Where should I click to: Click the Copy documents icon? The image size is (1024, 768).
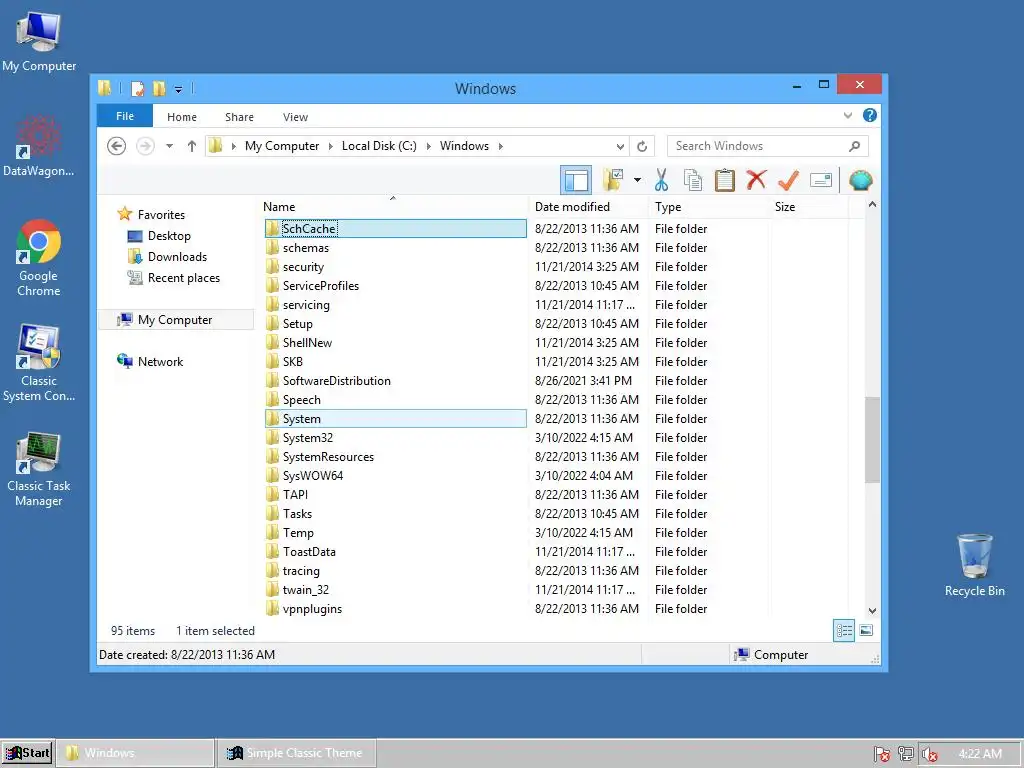pos(693,180)
